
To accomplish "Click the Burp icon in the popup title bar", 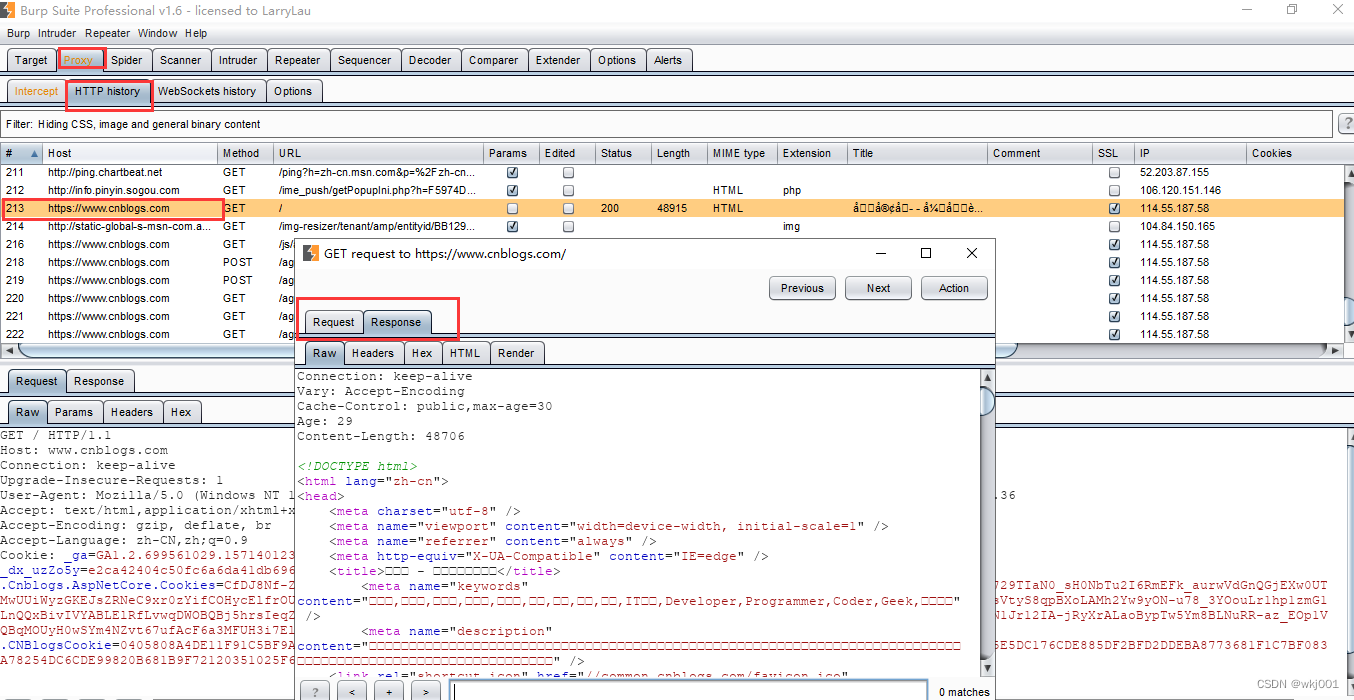I will [311, 253].
